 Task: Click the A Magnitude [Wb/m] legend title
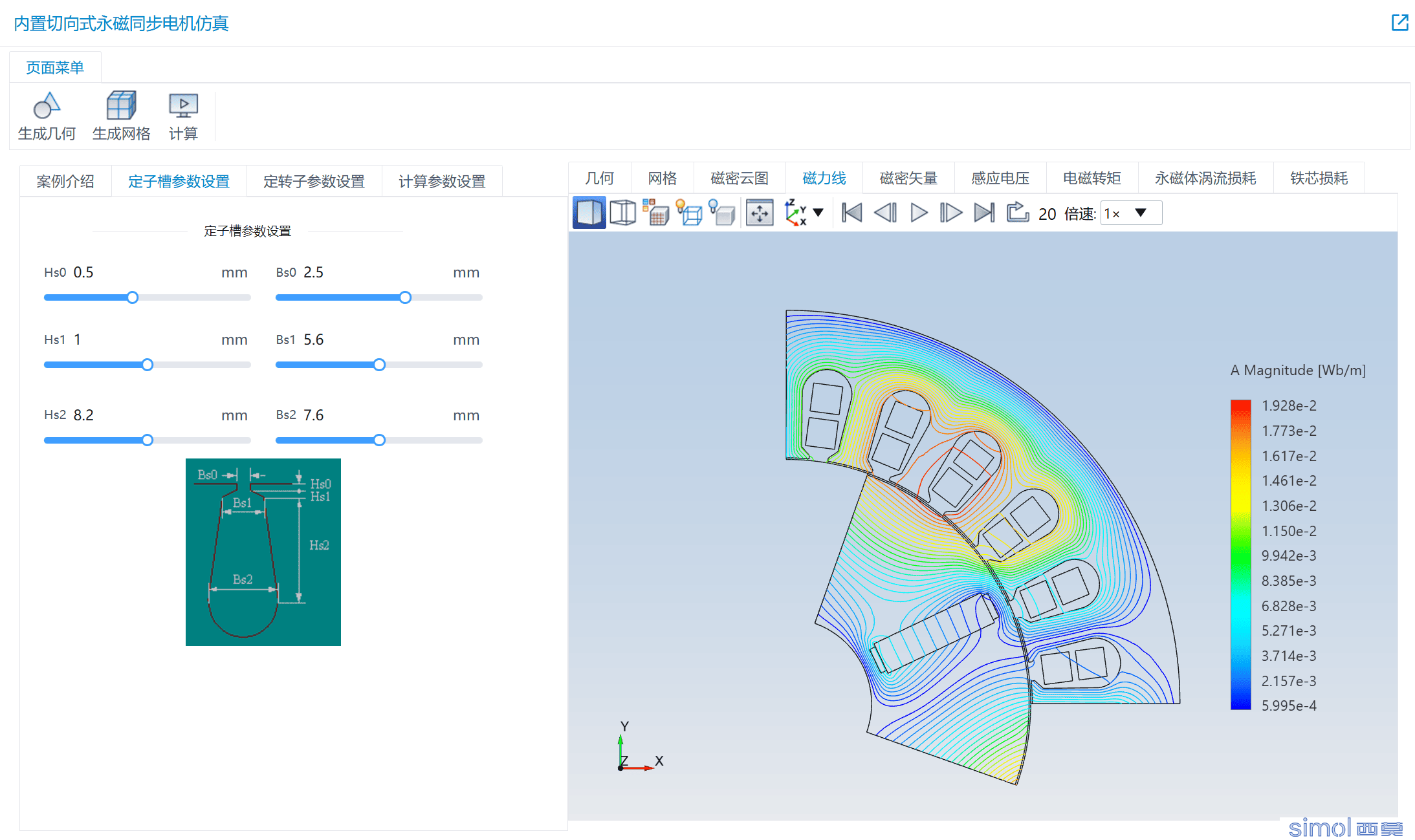(x=1298, y=370)
